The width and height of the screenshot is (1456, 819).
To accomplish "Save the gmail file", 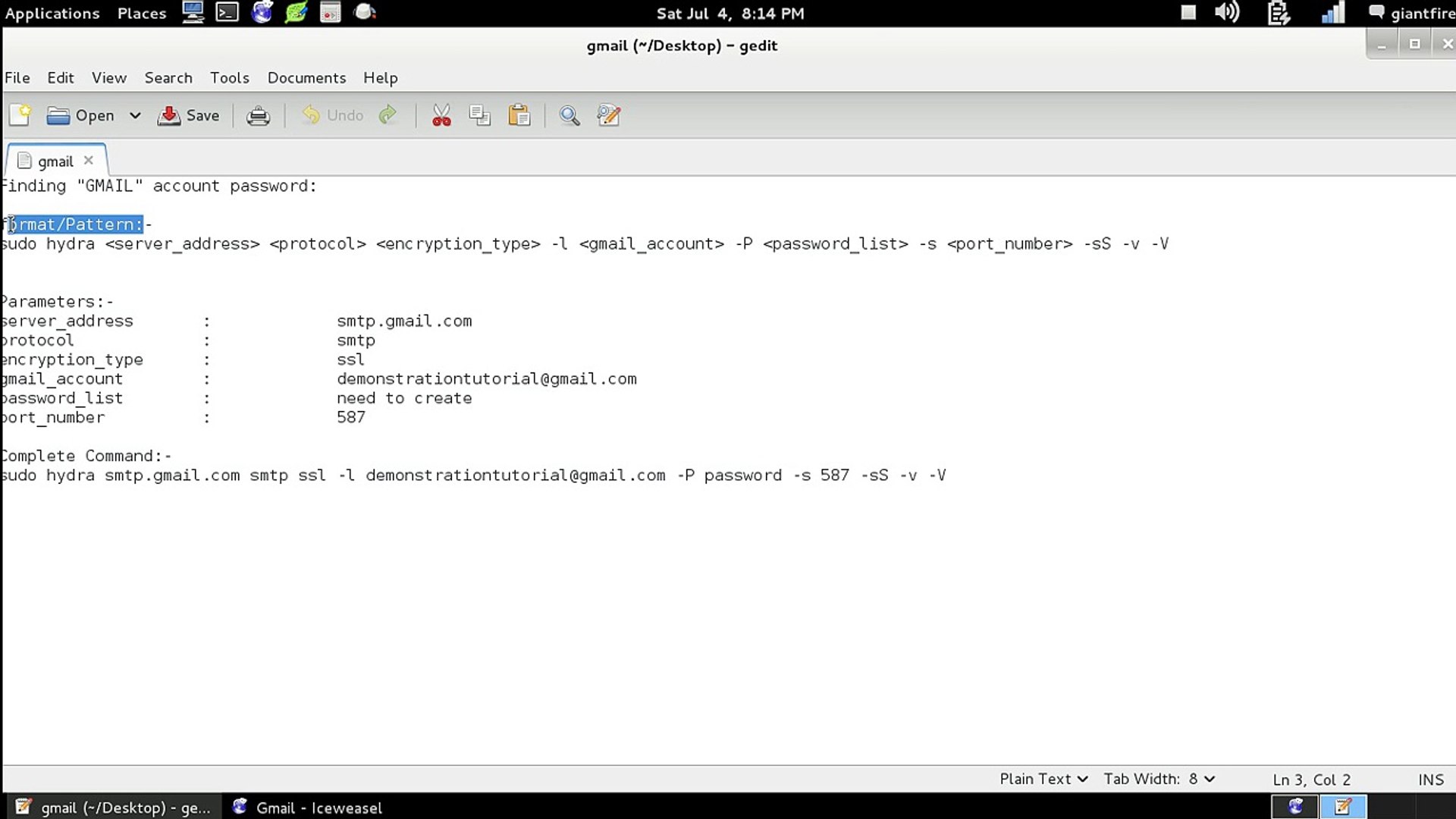I will (x=188, y=115).
